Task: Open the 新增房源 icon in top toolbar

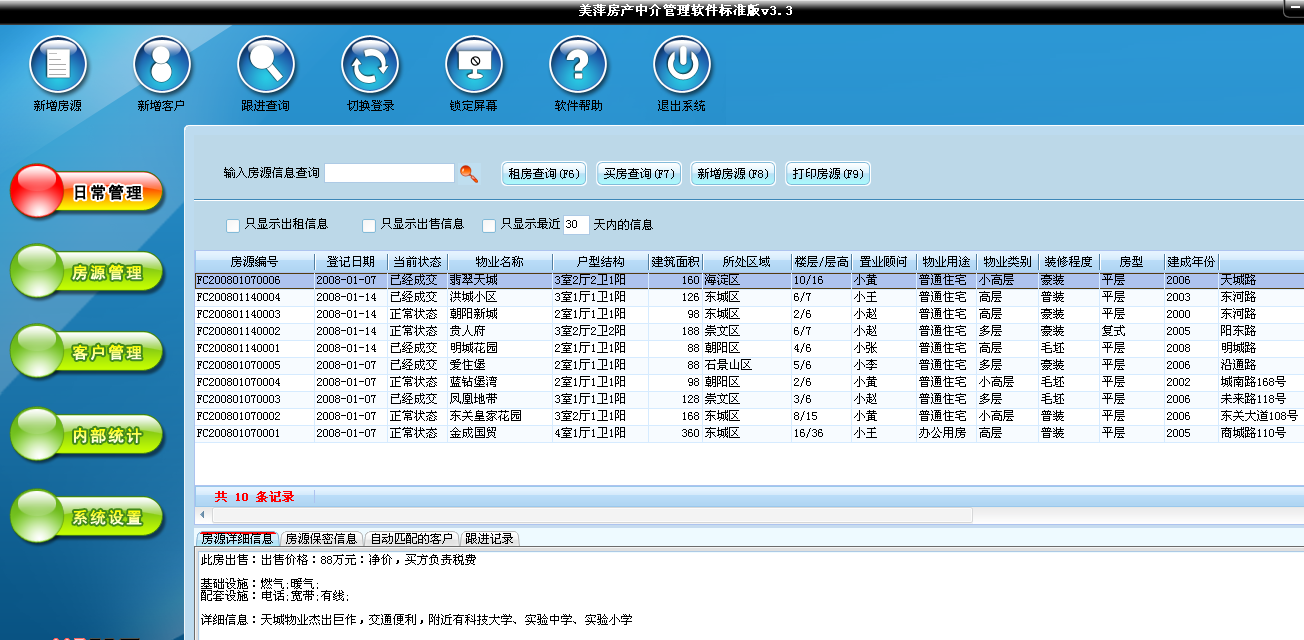Action: tap(58, 65)
